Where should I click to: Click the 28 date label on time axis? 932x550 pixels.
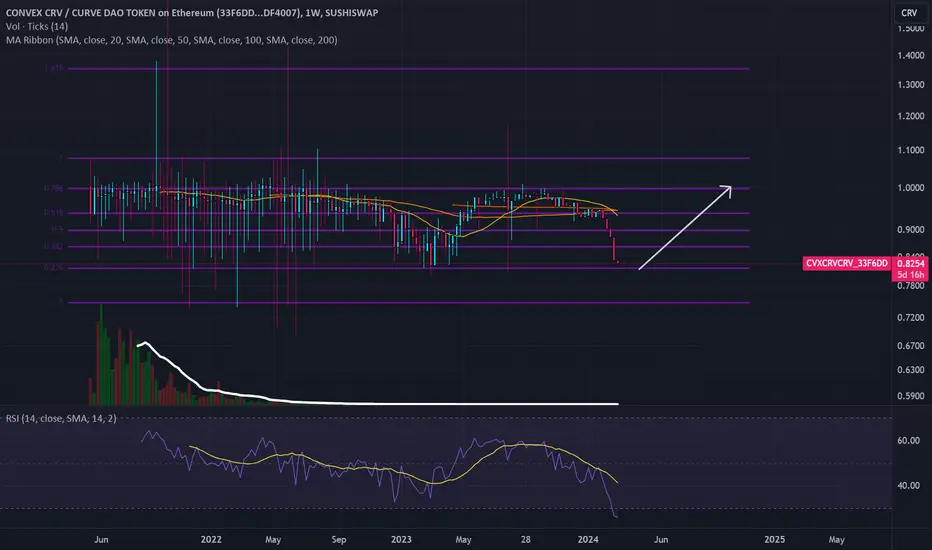525,539
